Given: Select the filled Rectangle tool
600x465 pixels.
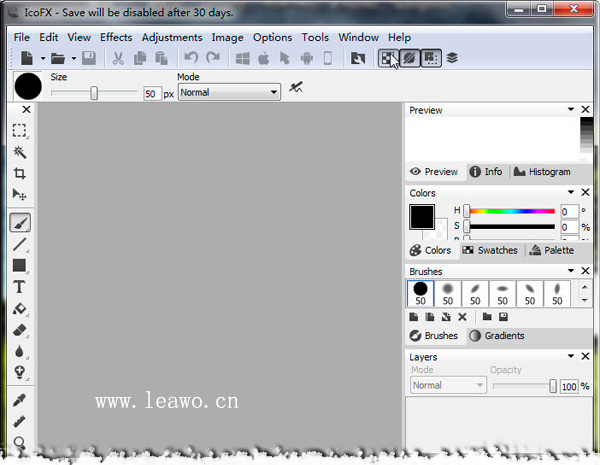Looking at the screenshot, I should (20, 265).
